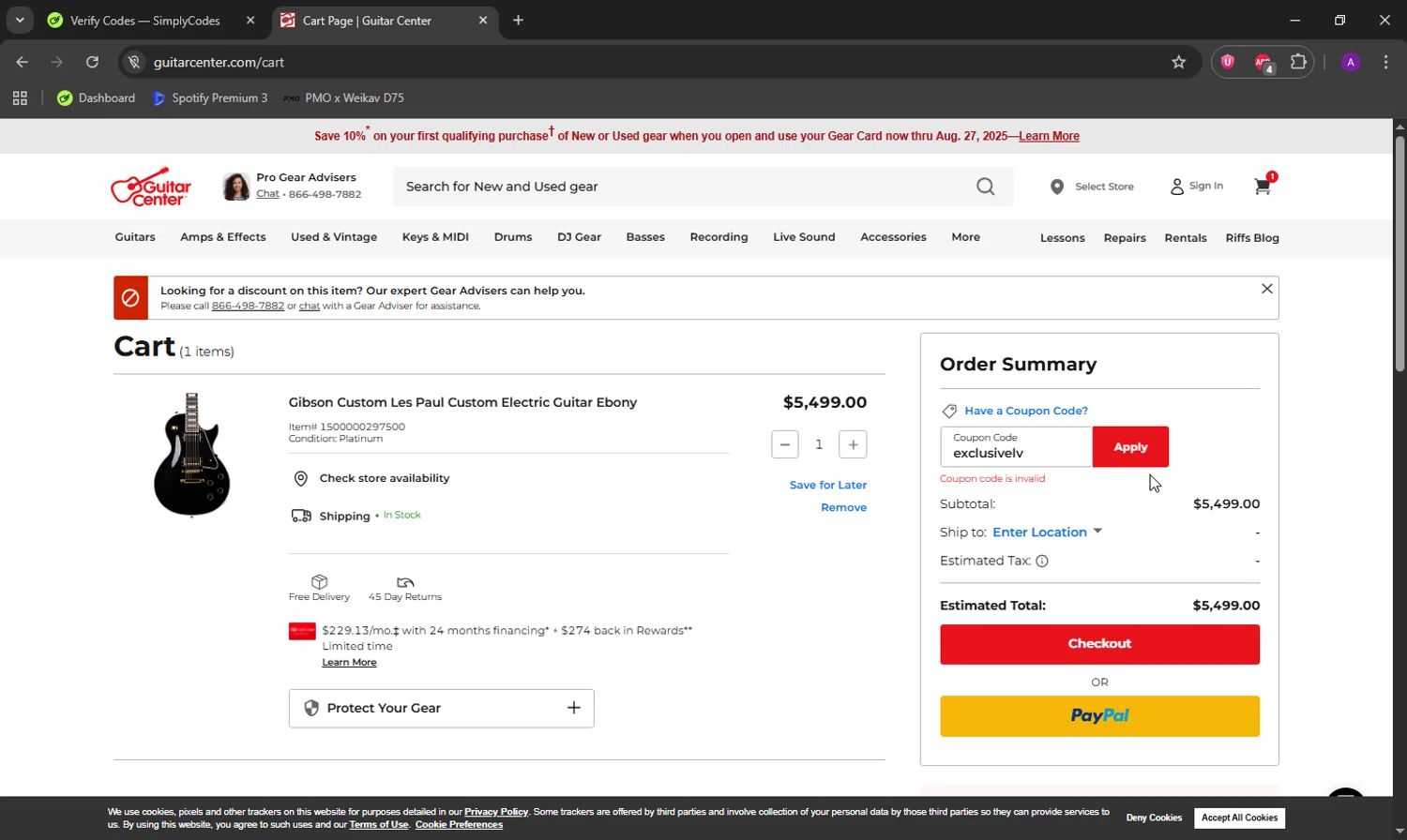This screenshot has height=840, width=1407.
Task: Go to the Repairs page
Action: (1125, 238)
